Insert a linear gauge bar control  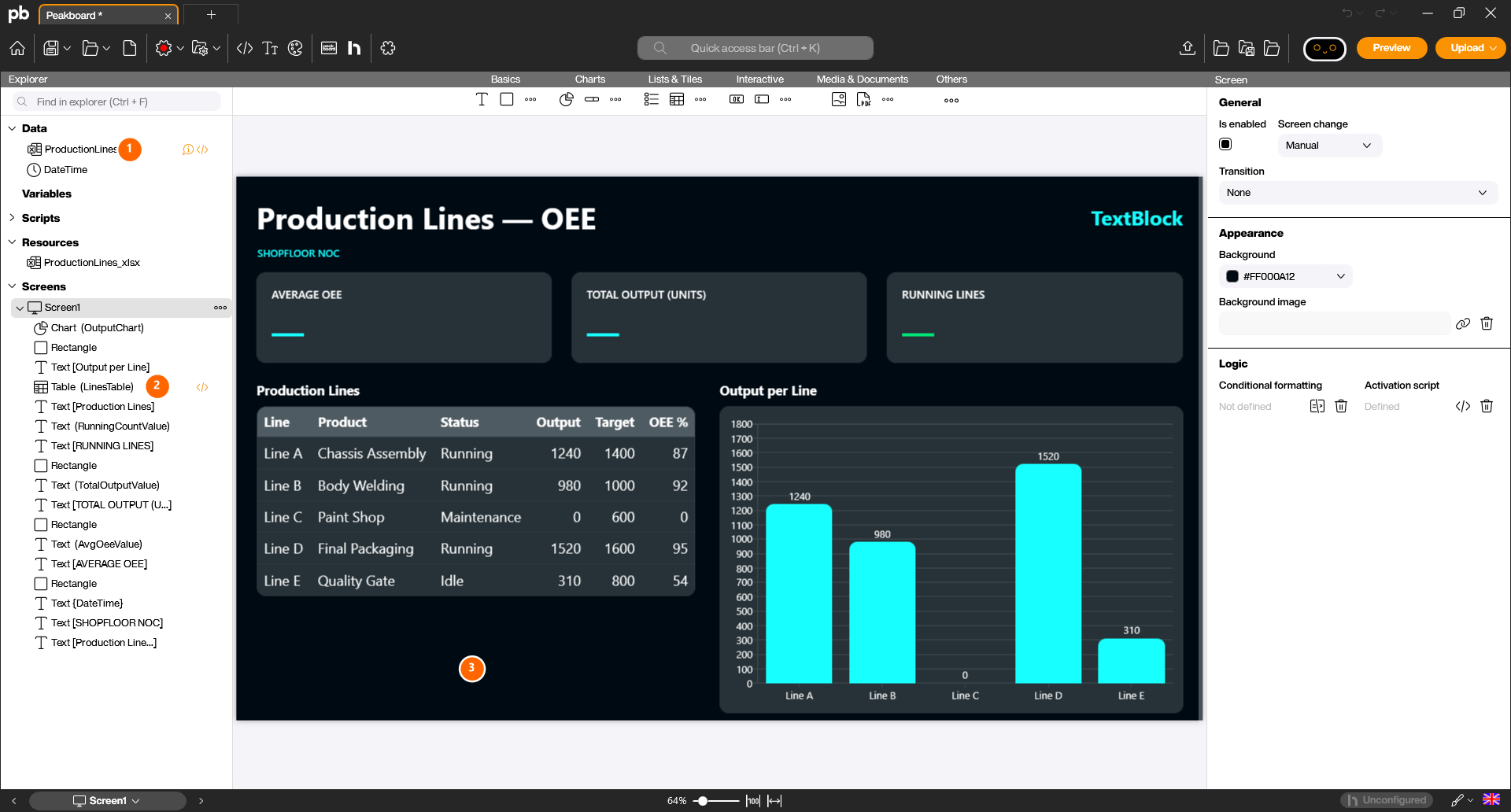[592, 99]
